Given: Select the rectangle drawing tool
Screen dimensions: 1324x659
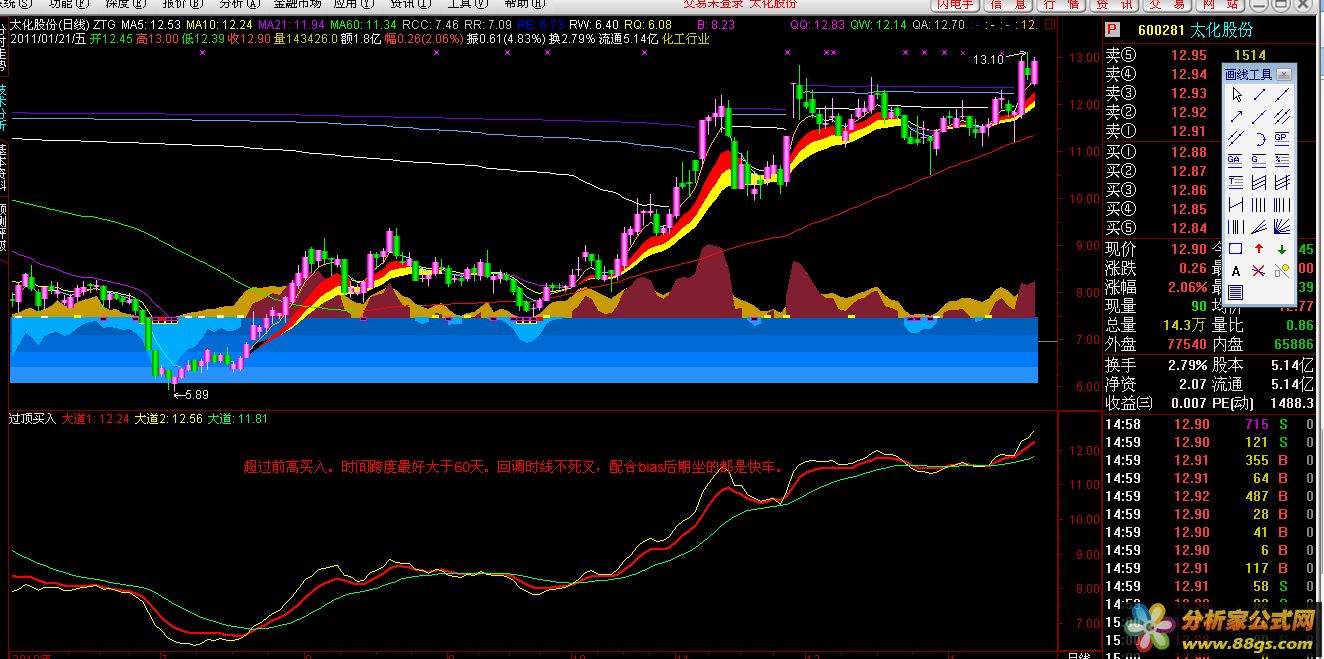Looking at the screenshot, I should coord(1237,248).
